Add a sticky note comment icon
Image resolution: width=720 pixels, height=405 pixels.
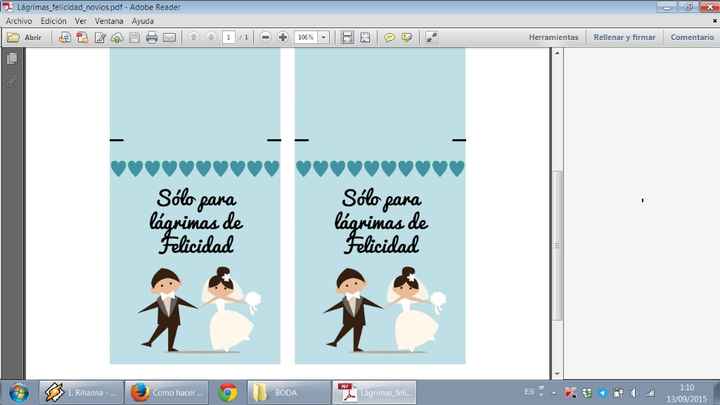[x=389, y=37]
